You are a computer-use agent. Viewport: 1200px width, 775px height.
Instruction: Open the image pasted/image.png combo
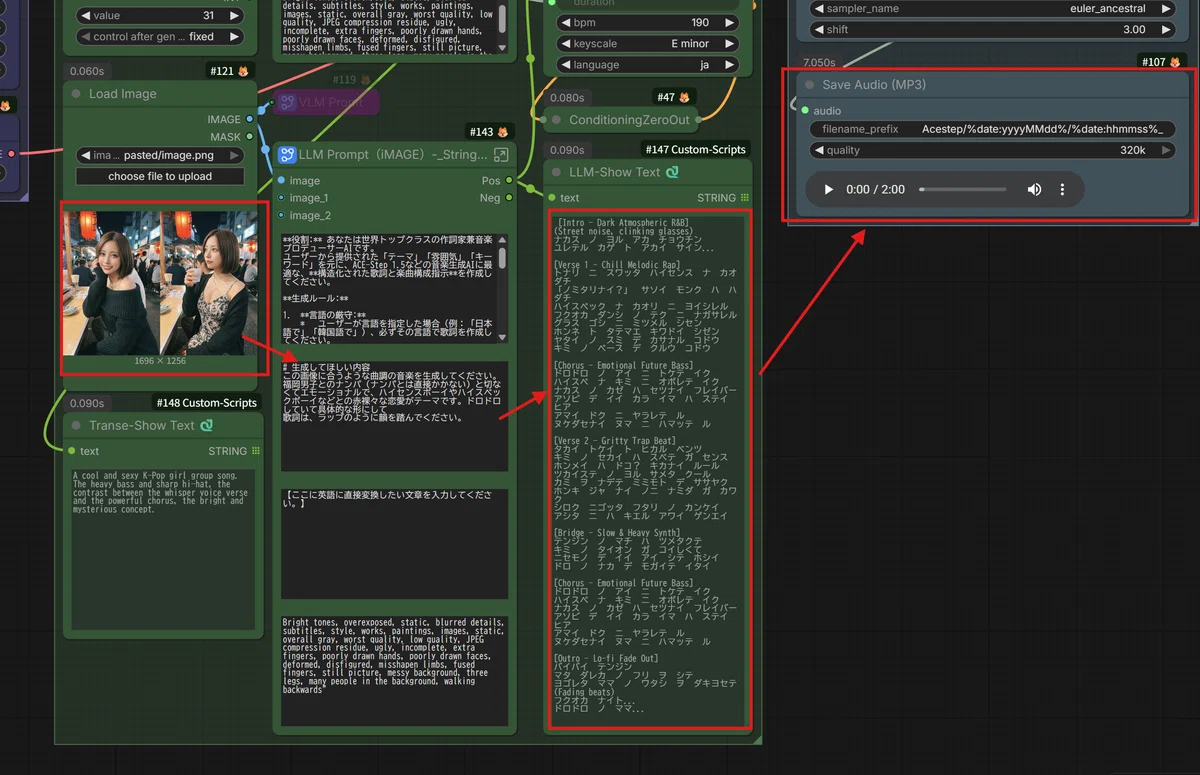(160, 155)
